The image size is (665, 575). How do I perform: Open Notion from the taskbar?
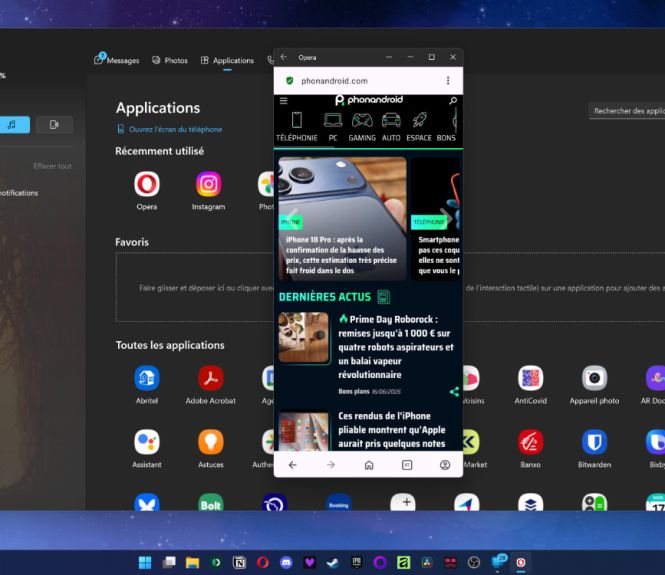pos(239,563)
